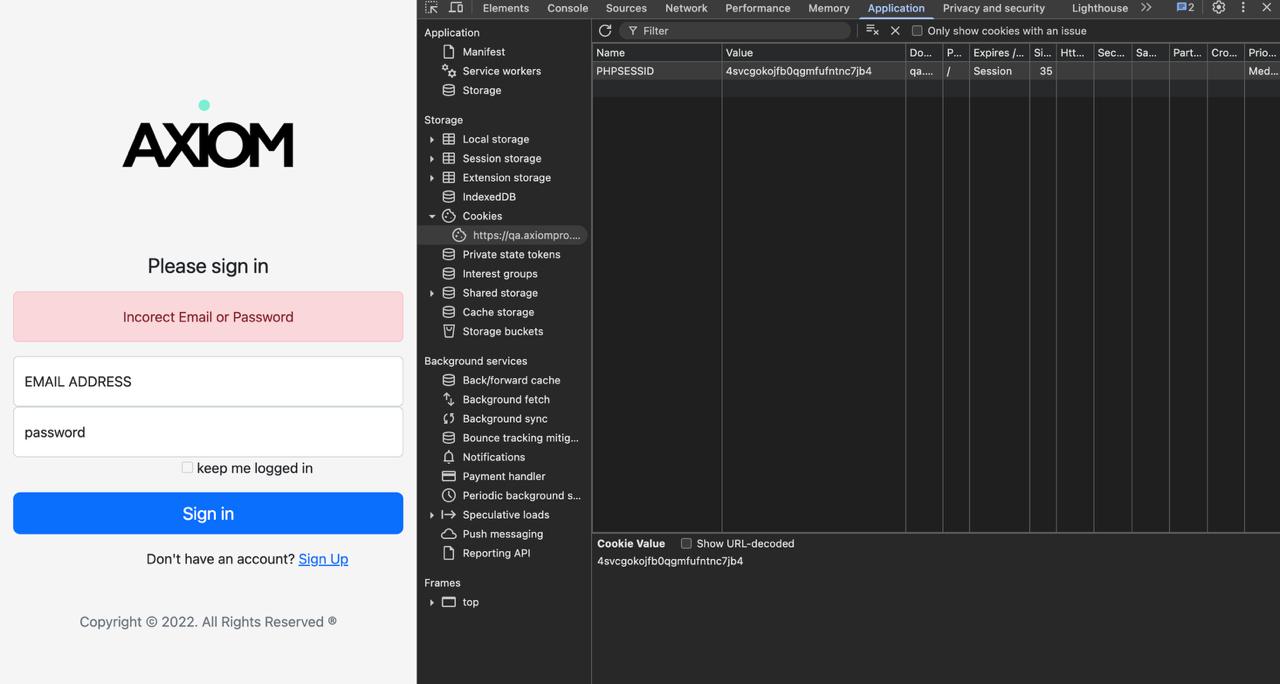The width and height of the screenshot is (1280, 684).
Task: Open DevTools settings gear
Action: [1218, 8]
